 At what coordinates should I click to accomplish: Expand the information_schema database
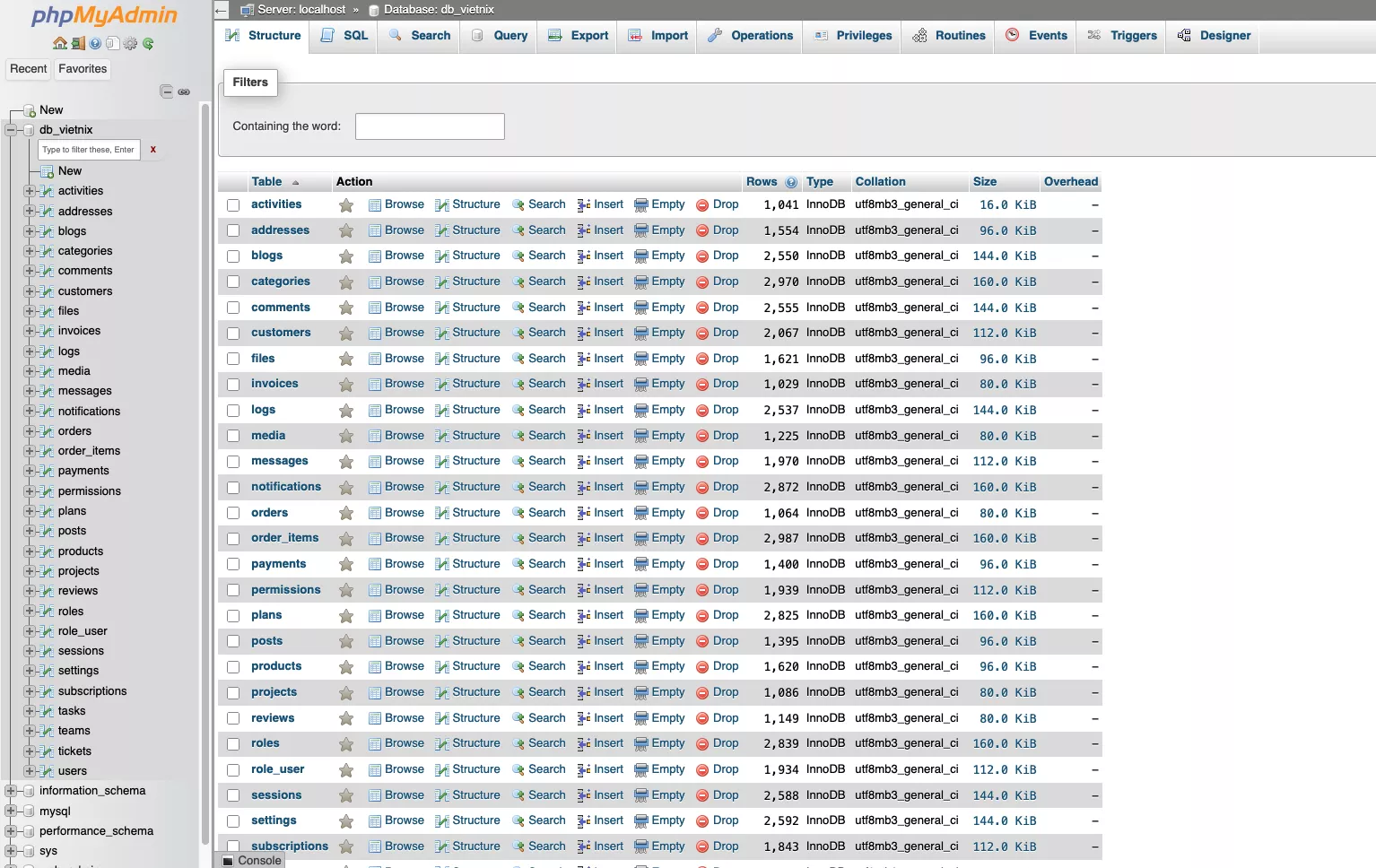pos(9,791)
